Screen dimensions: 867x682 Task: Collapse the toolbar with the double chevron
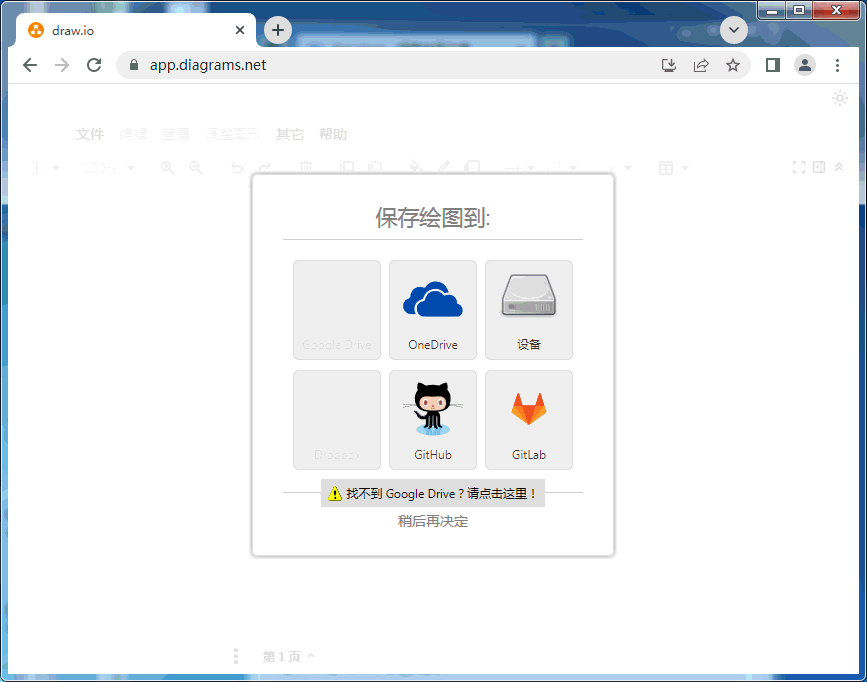coord(839,167)
